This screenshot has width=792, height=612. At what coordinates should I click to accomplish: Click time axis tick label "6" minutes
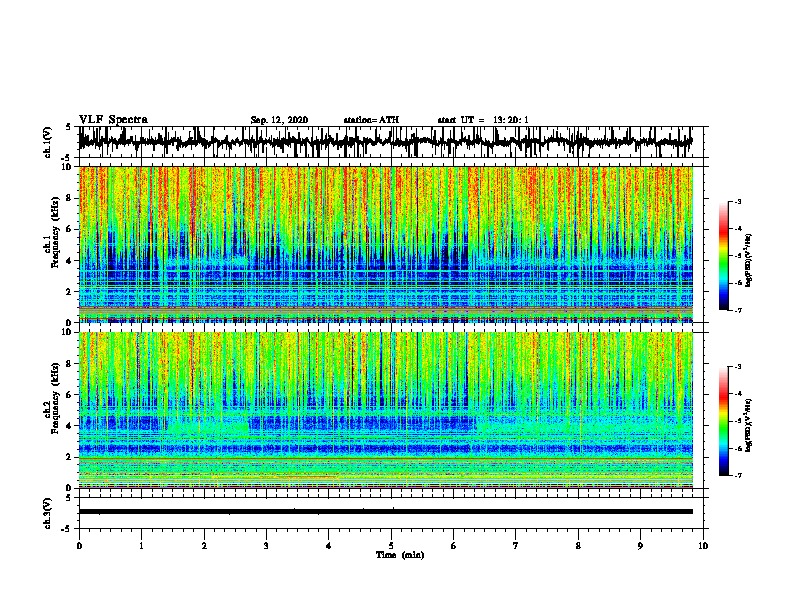(x=454, y=546)
